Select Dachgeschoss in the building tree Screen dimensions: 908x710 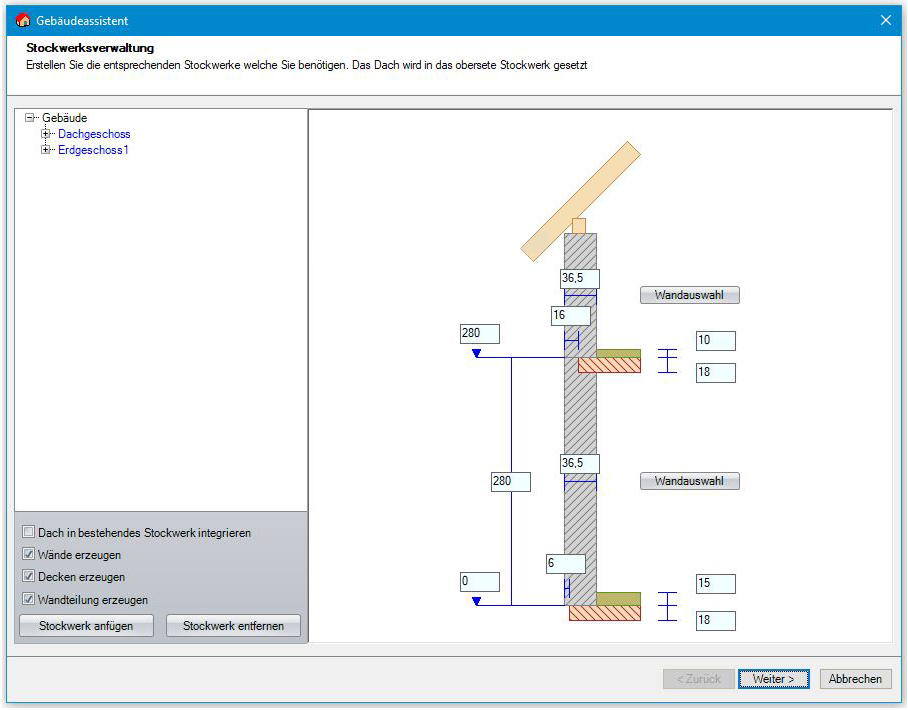(x=94, y=134)
